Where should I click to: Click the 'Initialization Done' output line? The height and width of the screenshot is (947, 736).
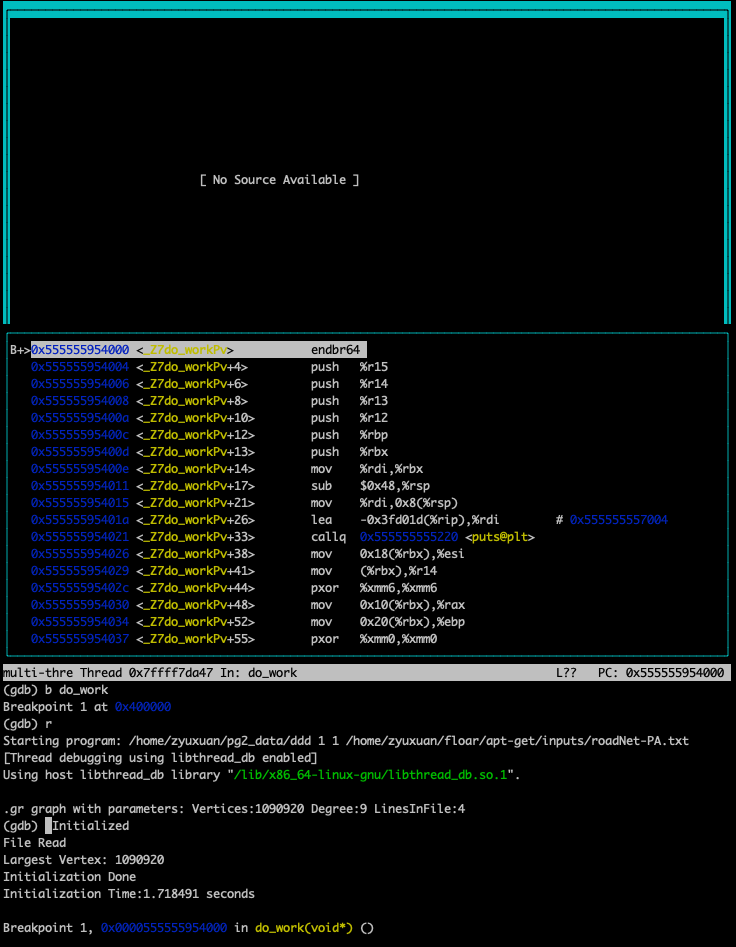pyautogui.click(x=69, y=876)
